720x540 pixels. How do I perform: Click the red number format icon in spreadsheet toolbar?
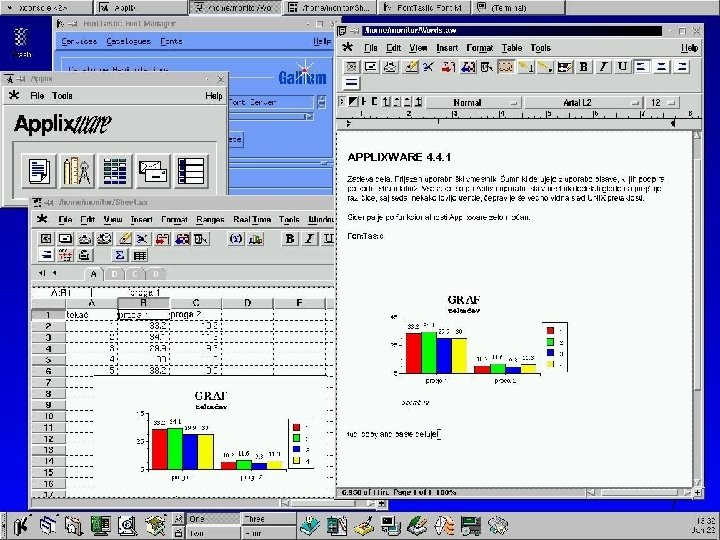(x=65, y=255)
